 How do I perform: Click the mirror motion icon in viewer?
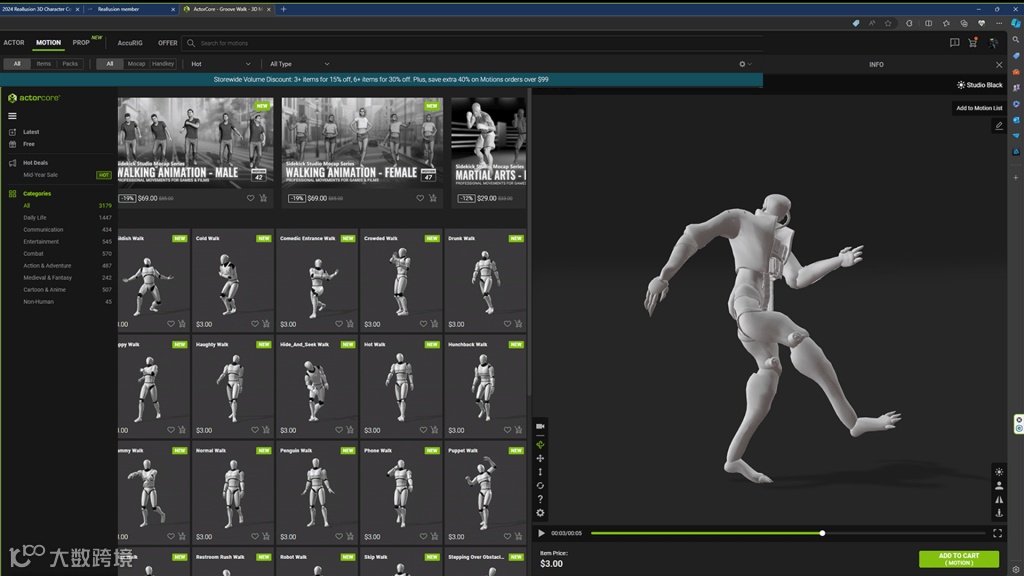click(998, 499)
